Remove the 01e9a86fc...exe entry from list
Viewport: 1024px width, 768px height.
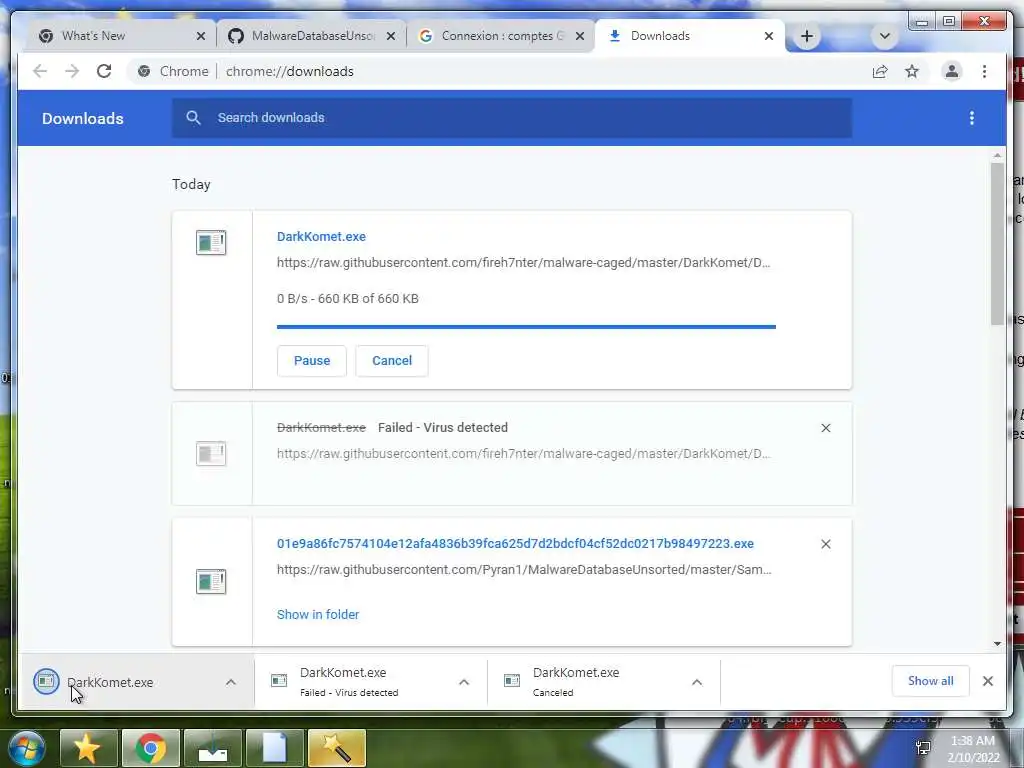coord(825,544)
